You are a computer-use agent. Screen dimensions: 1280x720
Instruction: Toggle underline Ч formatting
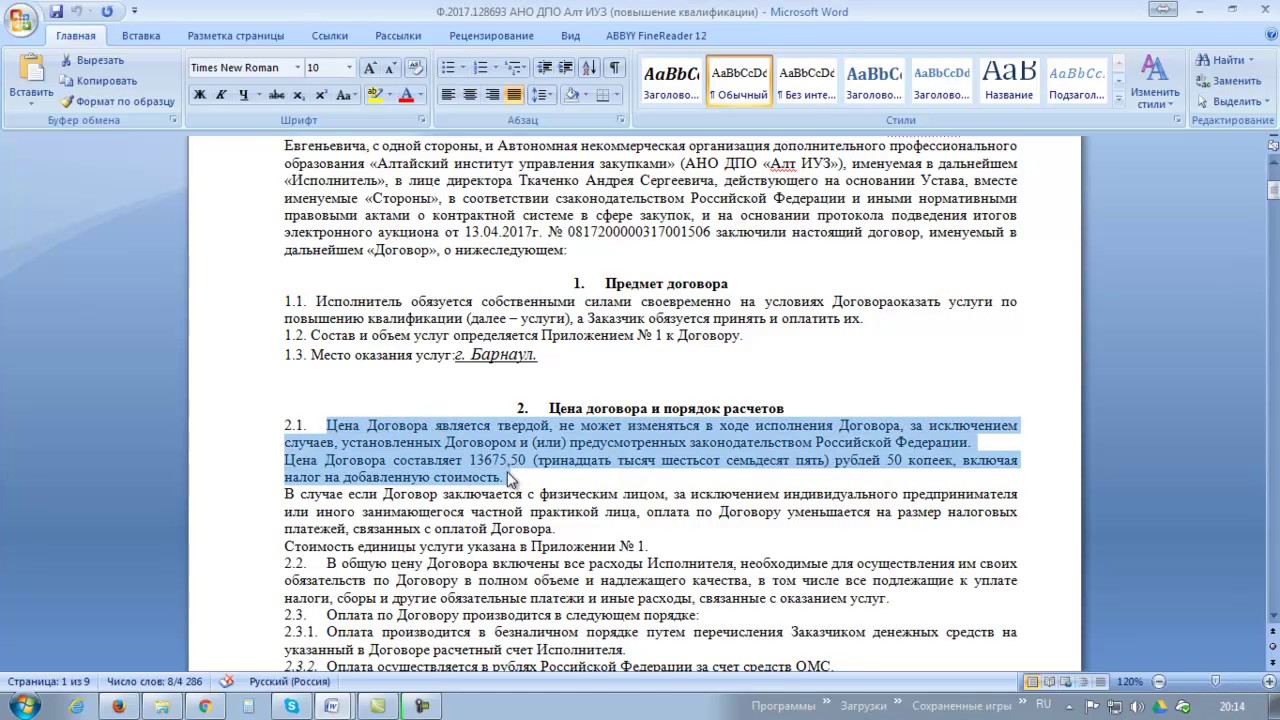pyautogui.click(x=242, y=95)
